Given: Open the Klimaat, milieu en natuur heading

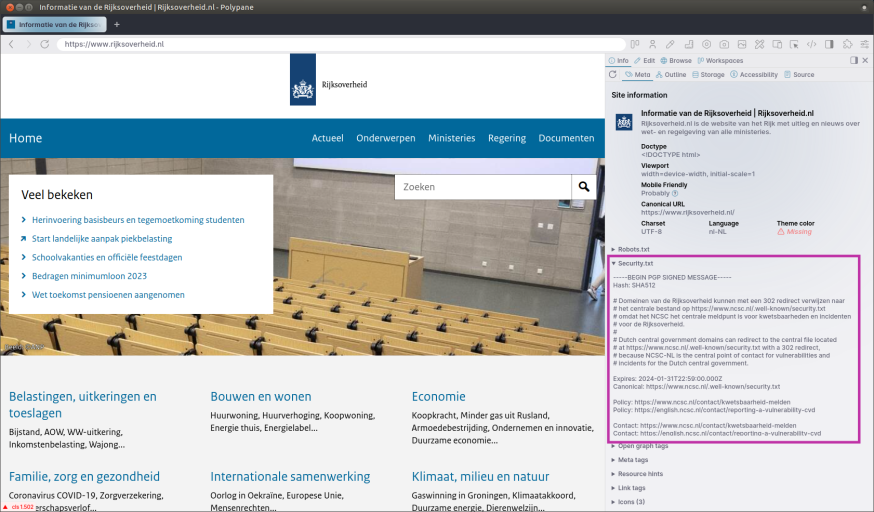Looking at the screenshot, I should click(x=480, y=477).
